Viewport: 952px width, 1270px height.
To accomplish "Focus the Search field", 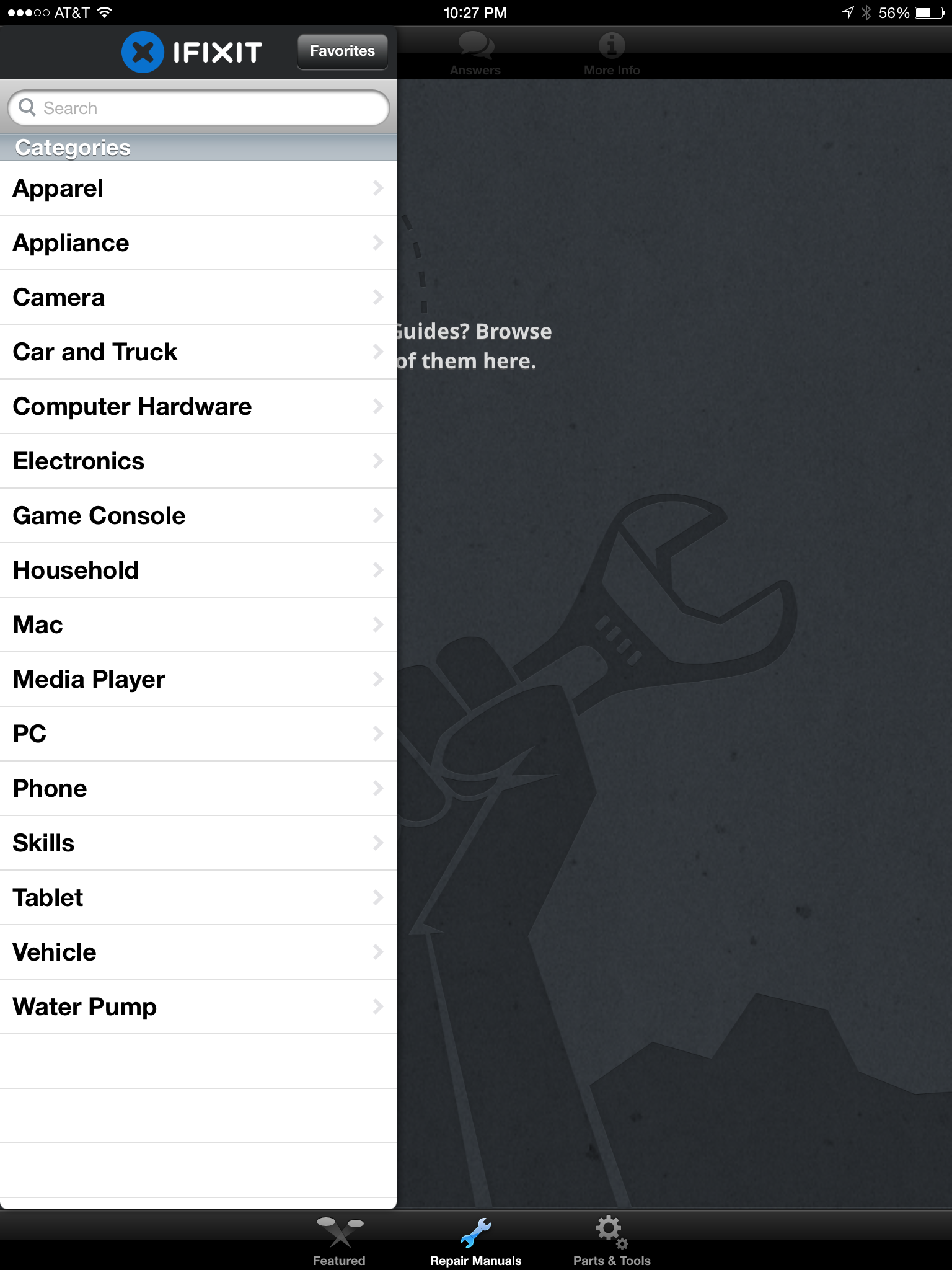I will (x=198, y=108).
